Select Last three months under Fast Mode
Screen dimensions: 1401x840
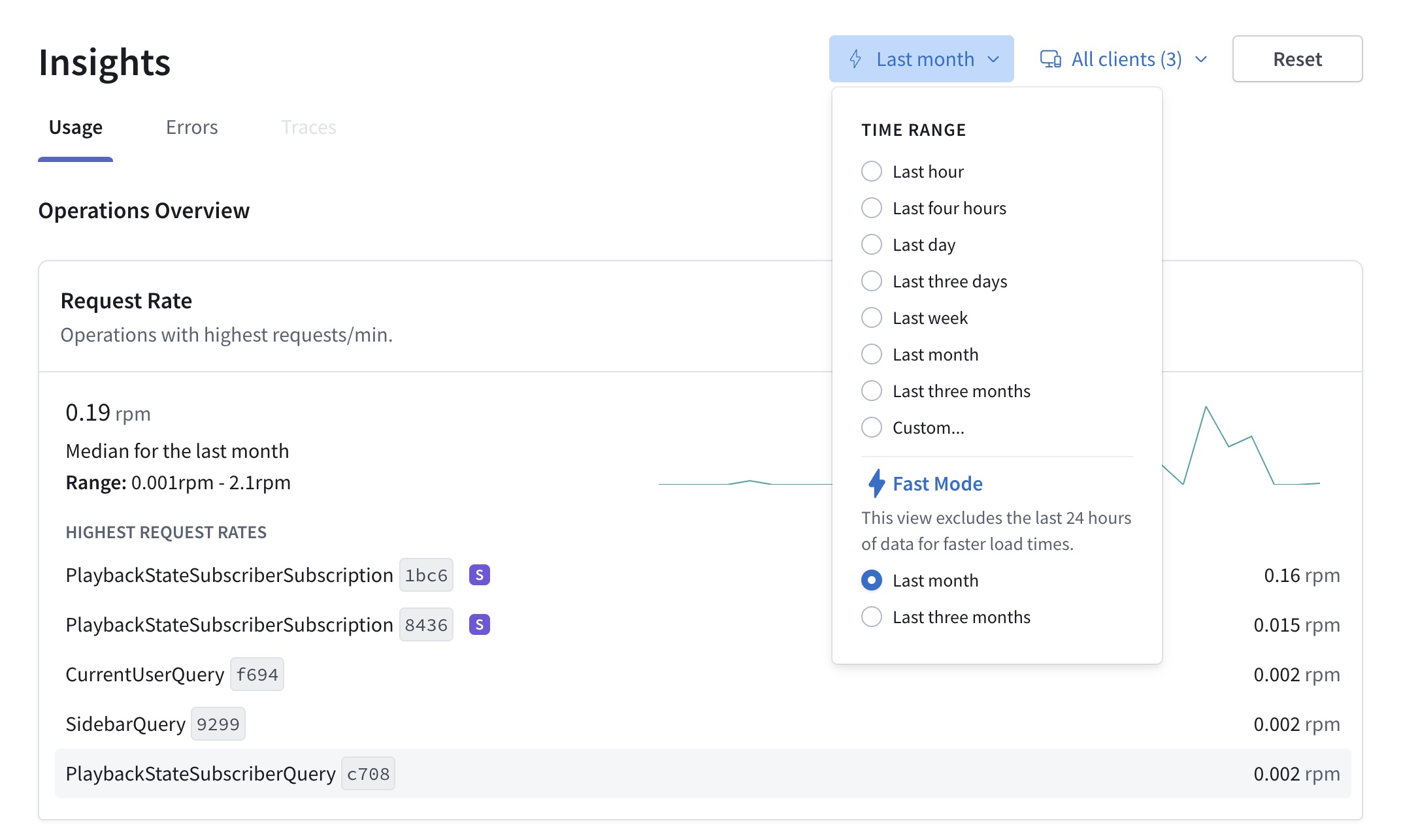pos(871,617)
